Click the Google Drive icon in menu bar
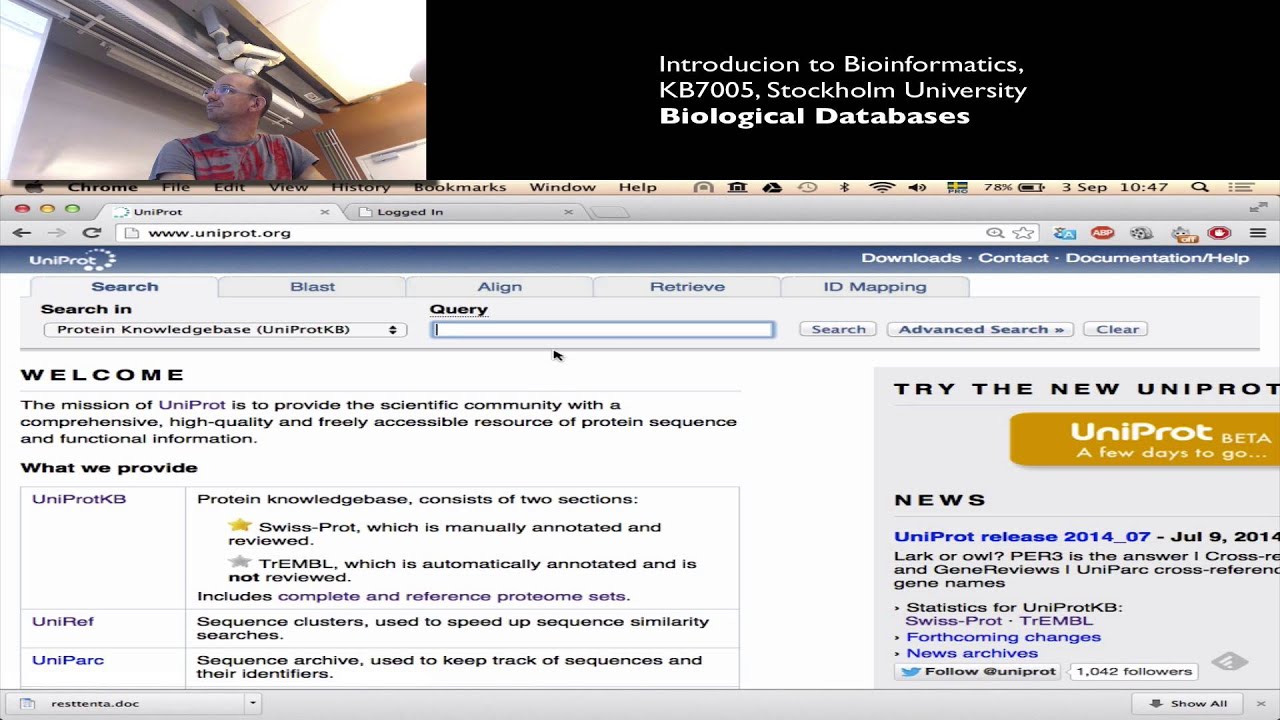The image size is (1280, 720). pyautogui.click(x=771, y=187)
